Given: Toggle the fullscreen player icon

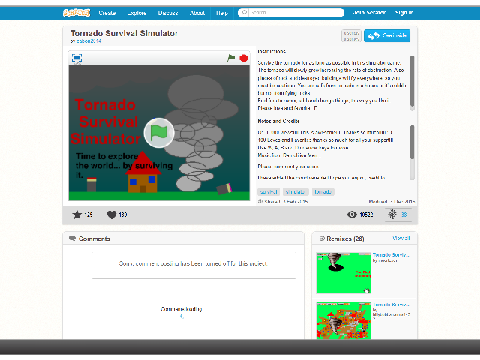Looking at the screenshot, I should (77, 58).
